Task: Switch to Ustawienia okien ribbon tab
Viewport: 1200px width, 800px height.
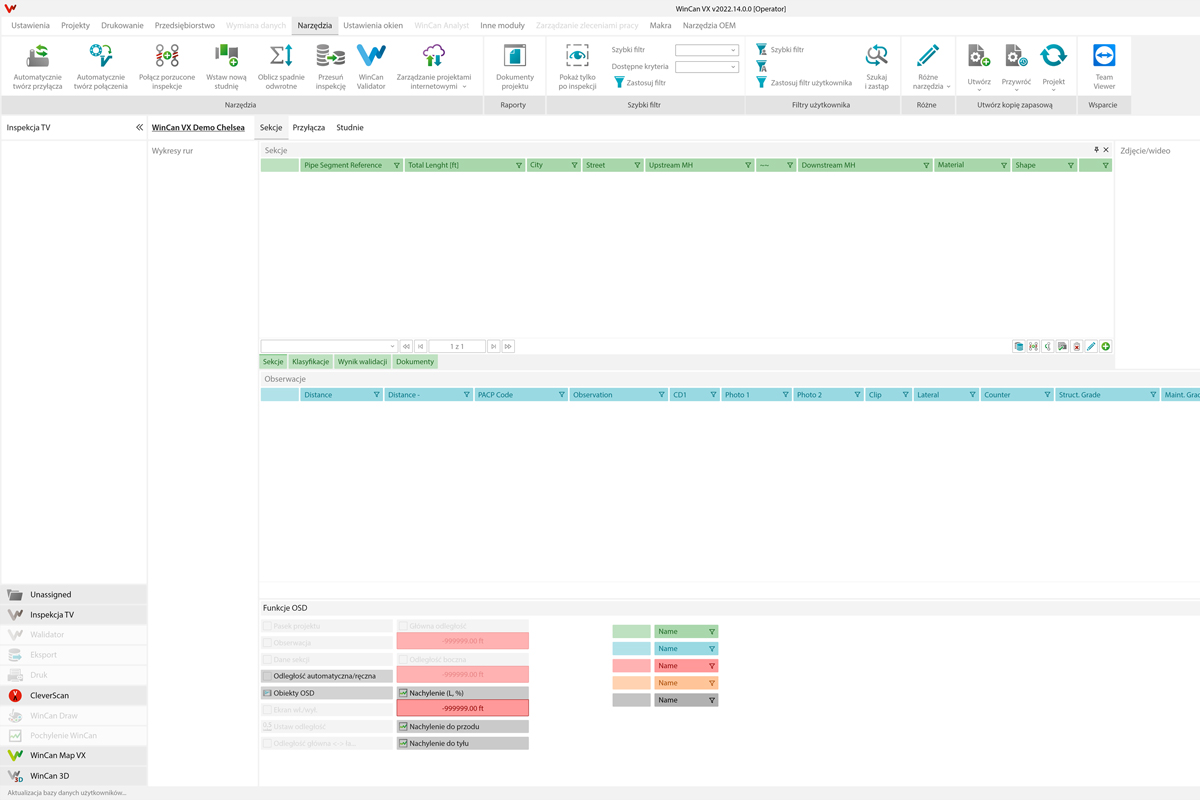Action: pos(373,25)
